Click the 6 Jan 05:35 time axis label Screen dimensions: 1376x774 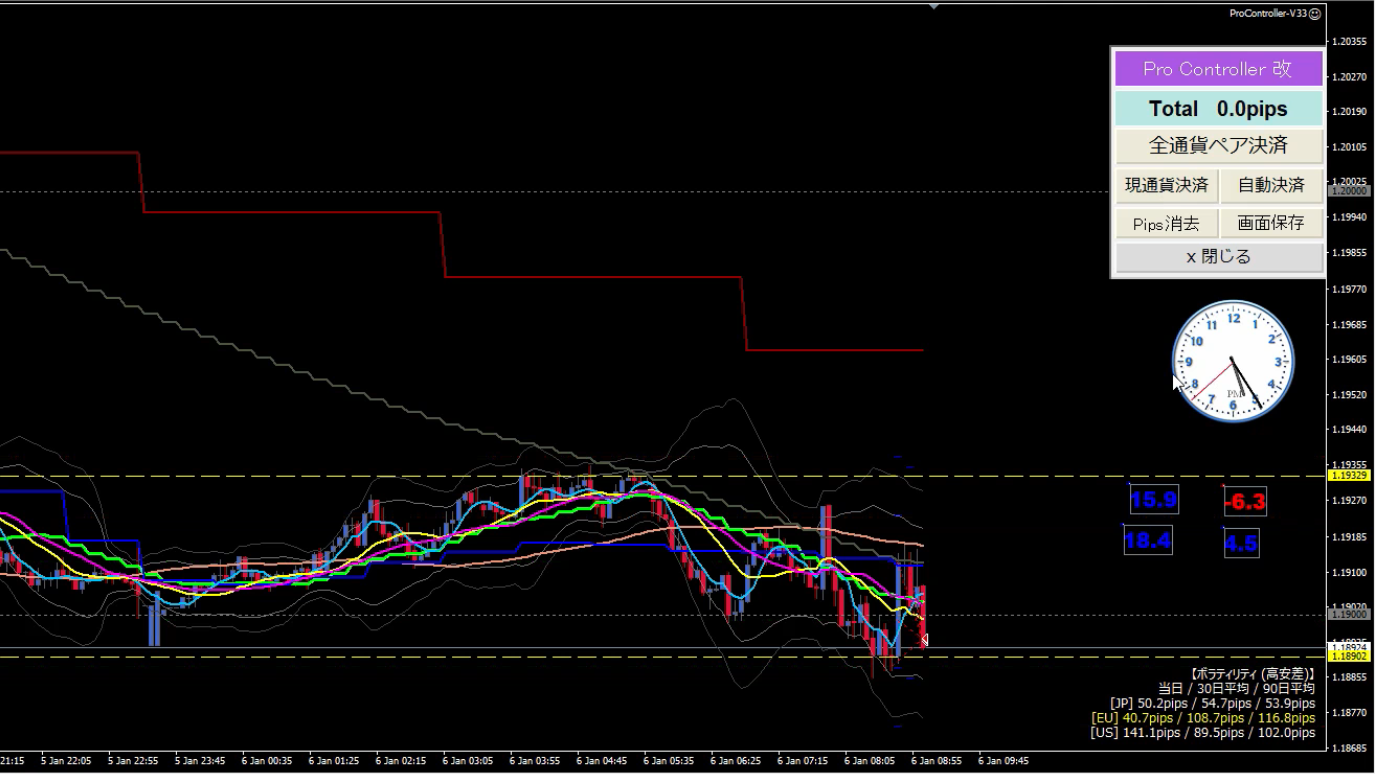tap(668, 761)
